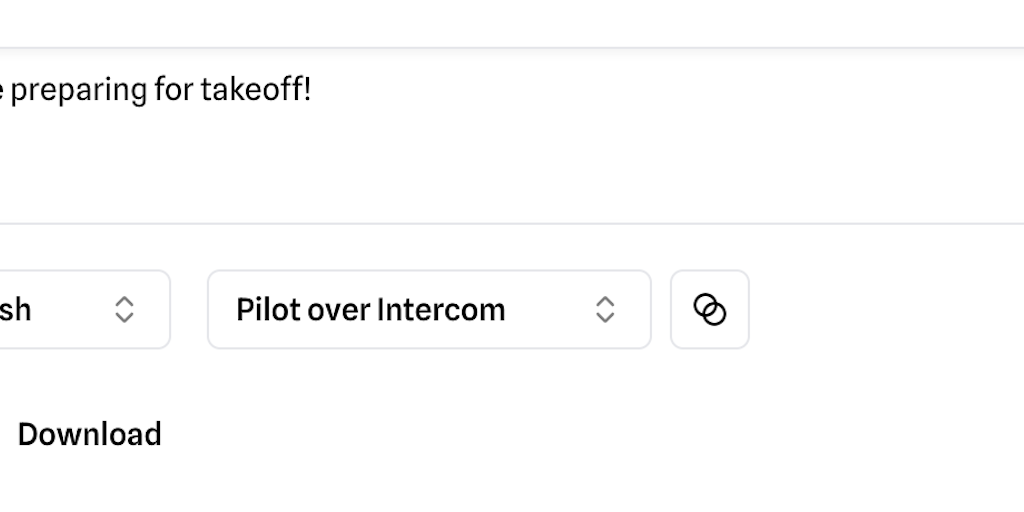
Task: Click the overlapping circles icon button
Action: pos(710,310)
